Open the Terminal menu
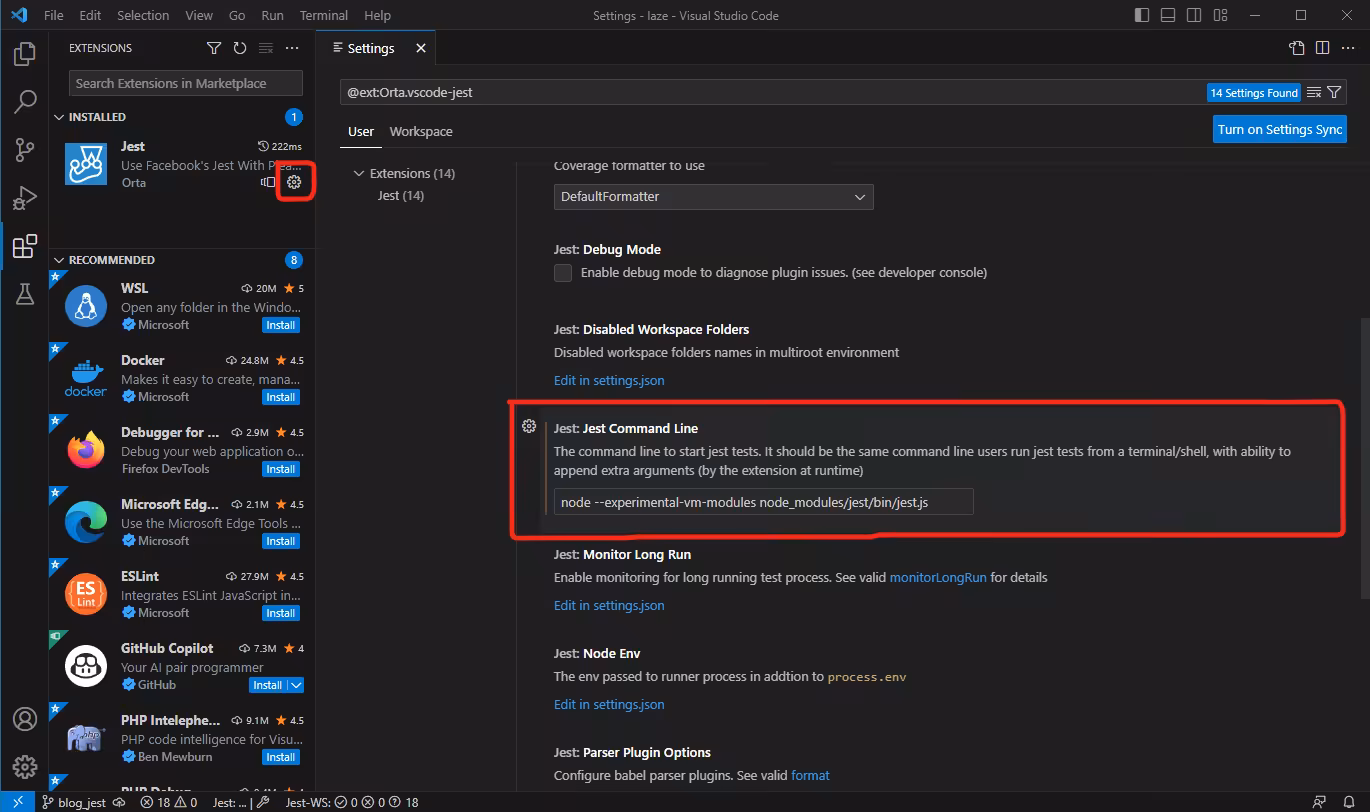Screen dimensions: 1370x812 click(x=324, y=15)
